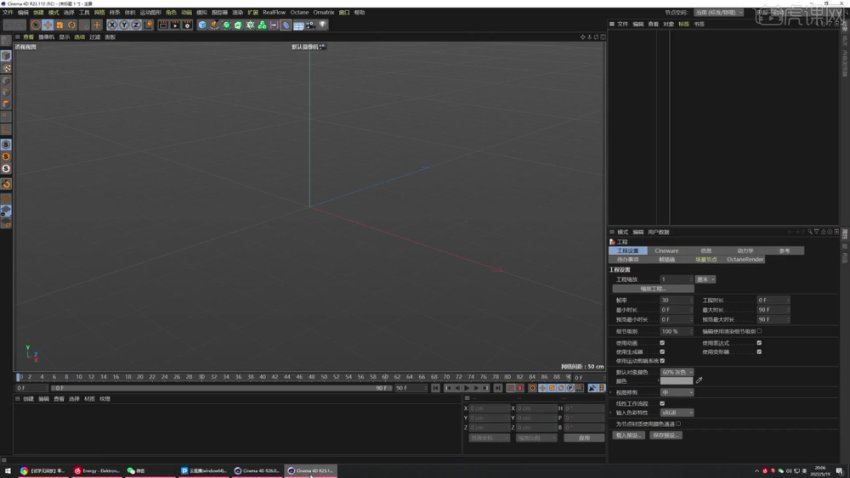Select the Live Selection tool
The width and height of the screenshot is (850, 478).
(36, 25)
